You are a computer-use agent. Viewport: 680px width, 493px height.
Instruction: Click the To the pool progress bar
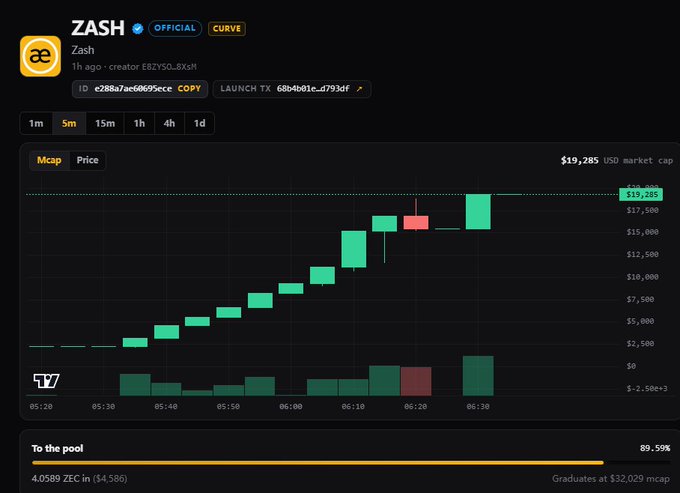click(x=351, y=463)
